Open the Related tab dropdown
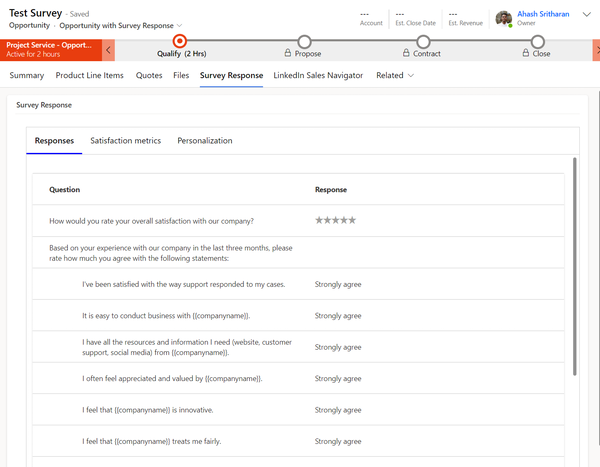The height and width of the screenshot is (467, 600). 395,75
